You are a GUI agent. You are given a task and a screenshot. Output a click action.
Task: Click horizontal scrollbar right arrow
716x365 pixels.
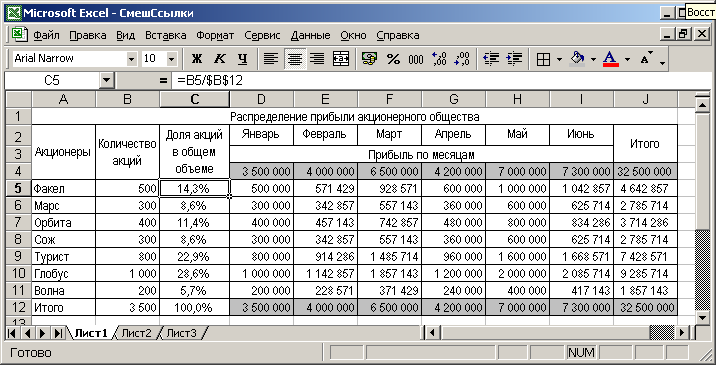point(683,333)
